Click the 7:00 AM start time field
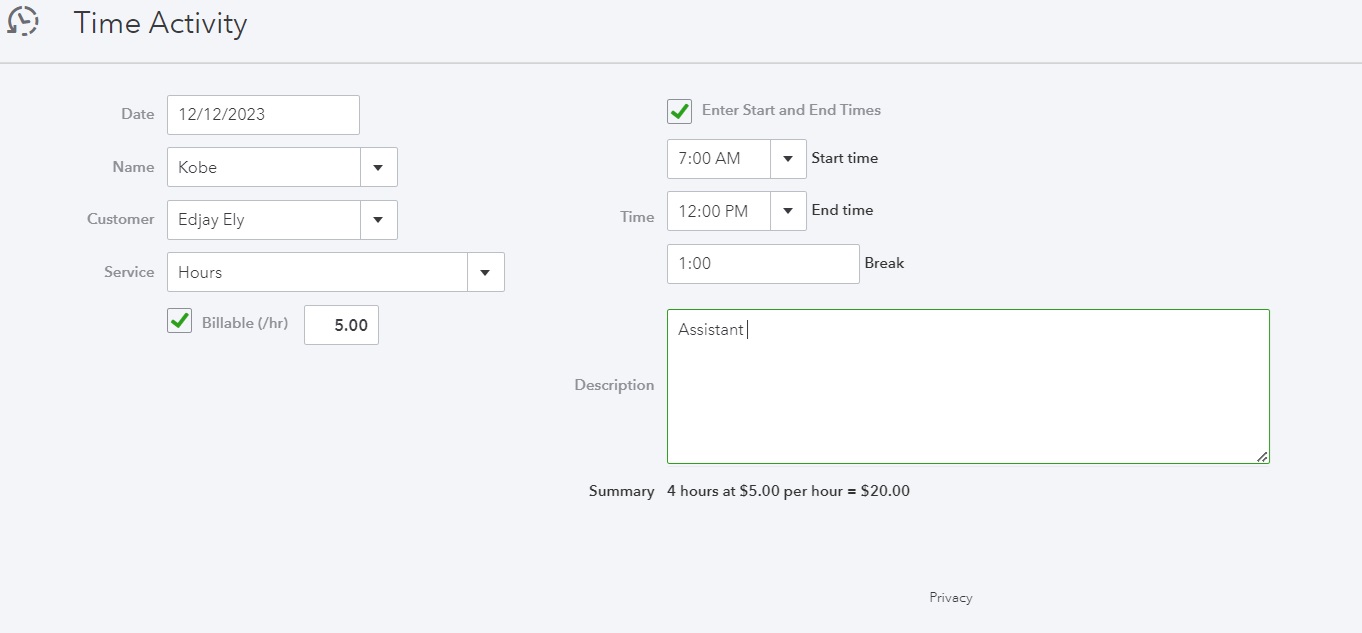 (x=719, y=158)
